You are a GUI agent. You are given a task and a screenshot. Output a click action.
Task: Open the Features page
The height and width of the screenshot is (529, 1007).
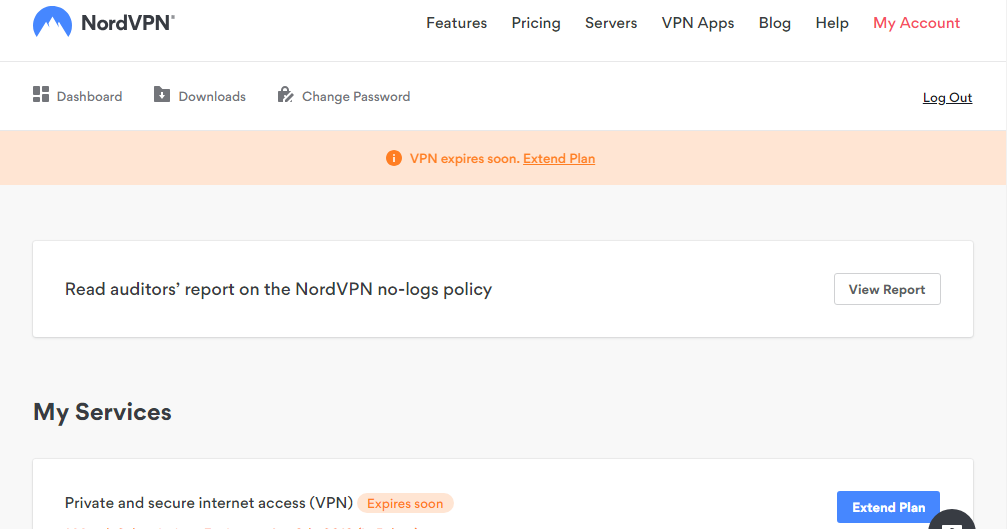[456, 23]
